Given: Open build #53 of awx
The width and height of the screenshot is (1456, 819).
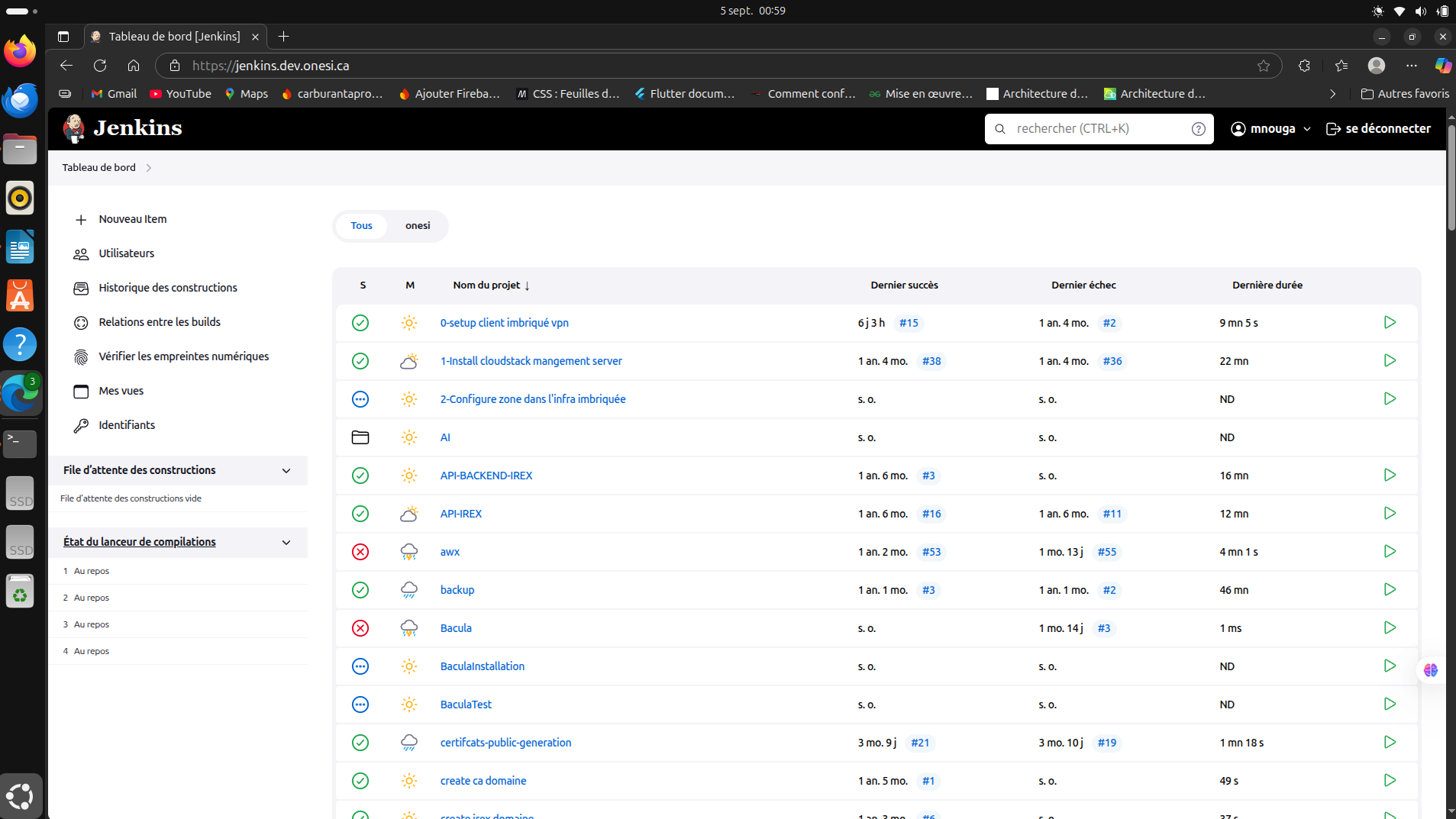Looking at the screenshot, I should [x=931, y=552].
